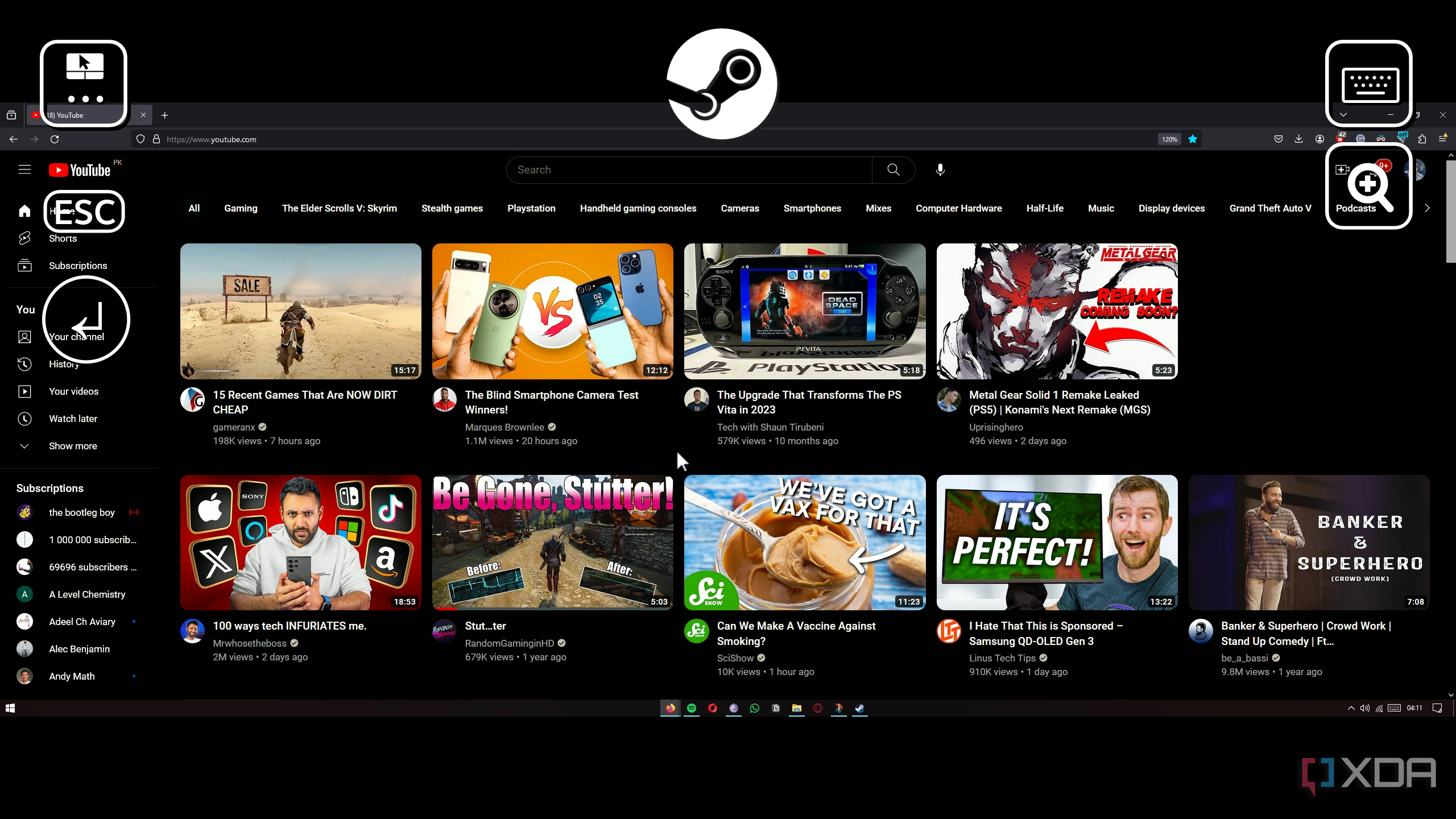Open Steam from the taskbar
This screenshot has height=819, width=1456.
[x=860, y=708]
